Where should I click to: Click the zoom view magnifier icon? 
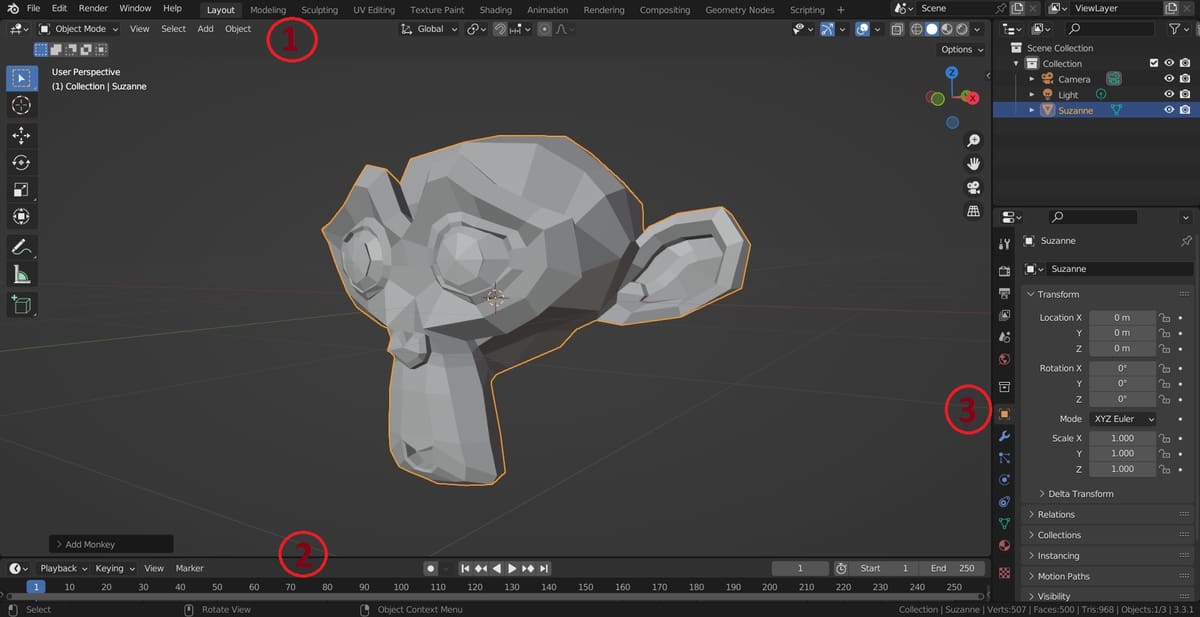tap(973, 141)
